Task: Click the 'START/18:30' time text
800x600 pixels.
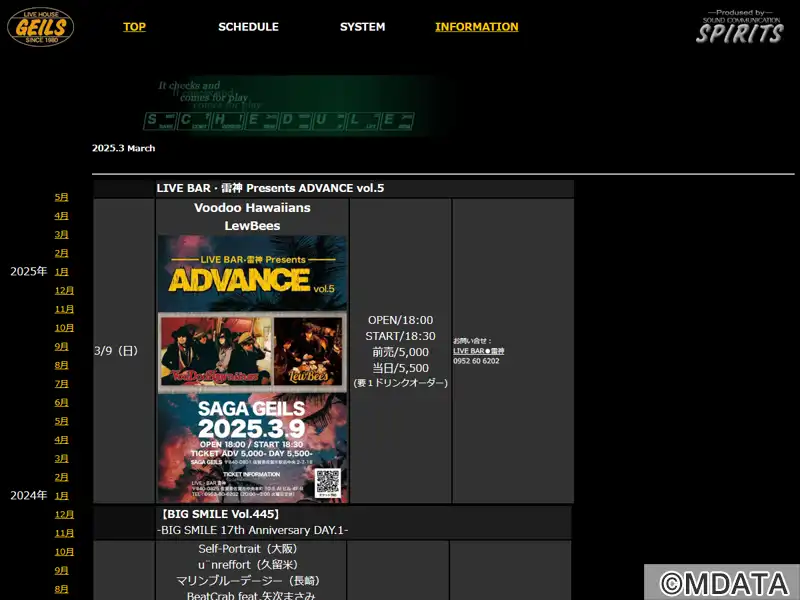Action: click(401, 336)
